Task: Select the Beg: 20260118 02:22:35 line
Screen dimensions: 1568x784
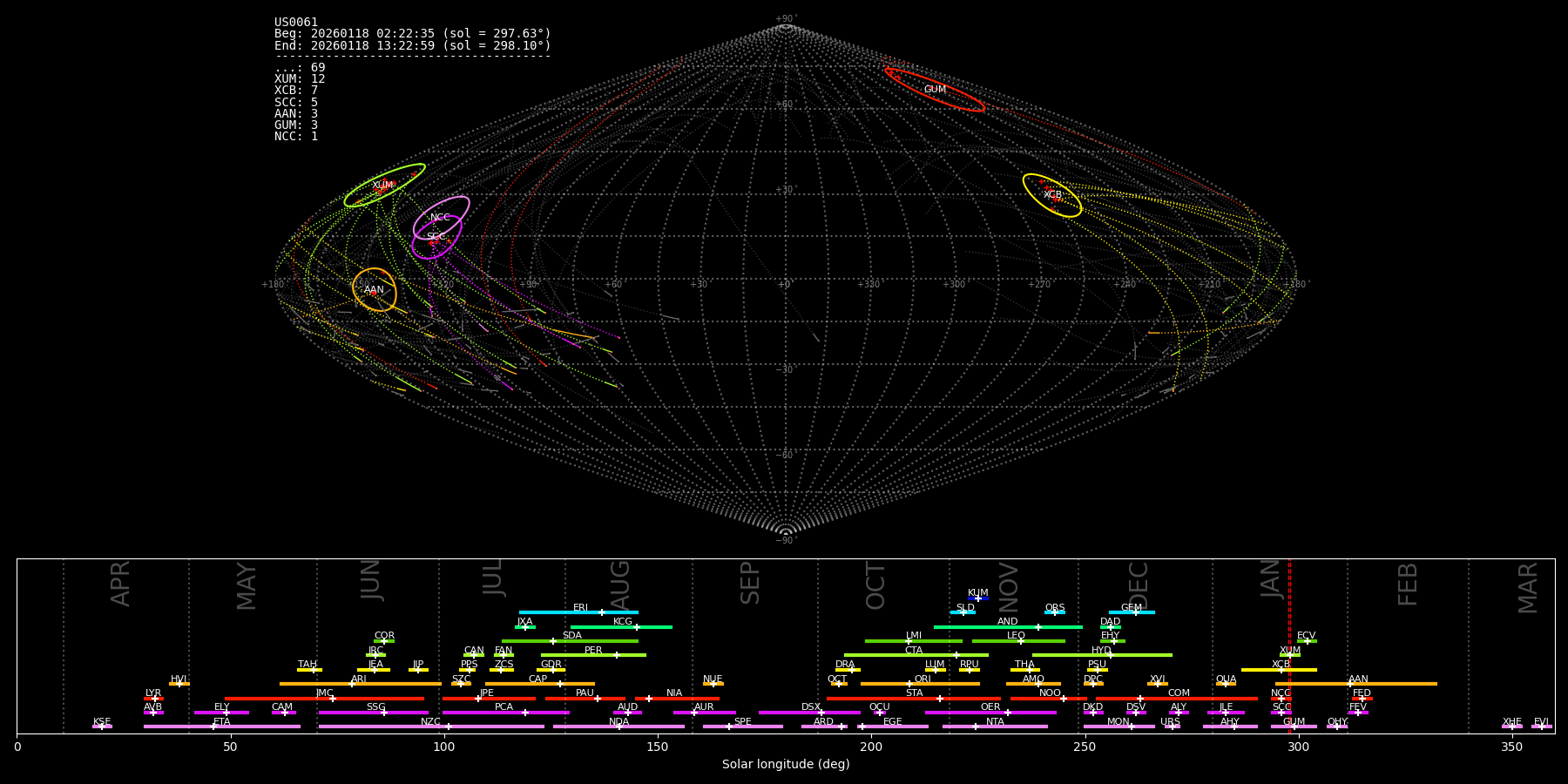Action: click(x=413, y=34)
